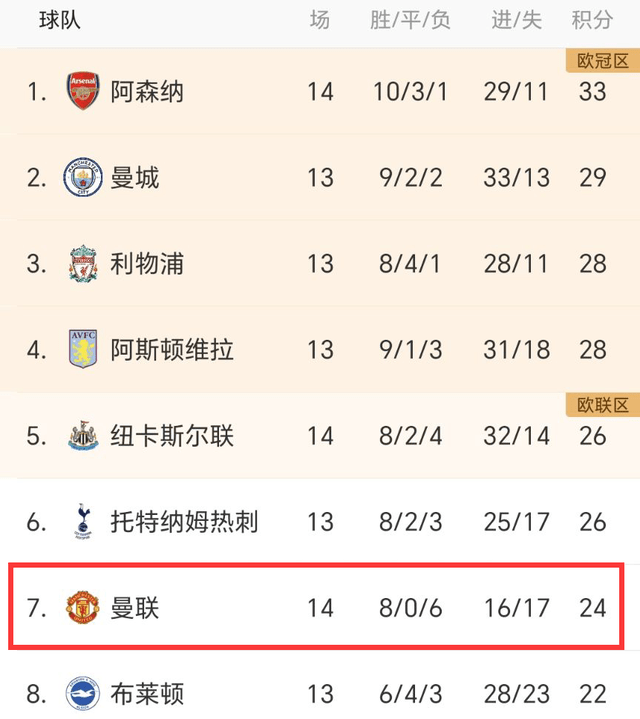The height and width of the screenshot is (719, 640).
Task: Select the 胜/平/负 column header
Action: [410, 20]
